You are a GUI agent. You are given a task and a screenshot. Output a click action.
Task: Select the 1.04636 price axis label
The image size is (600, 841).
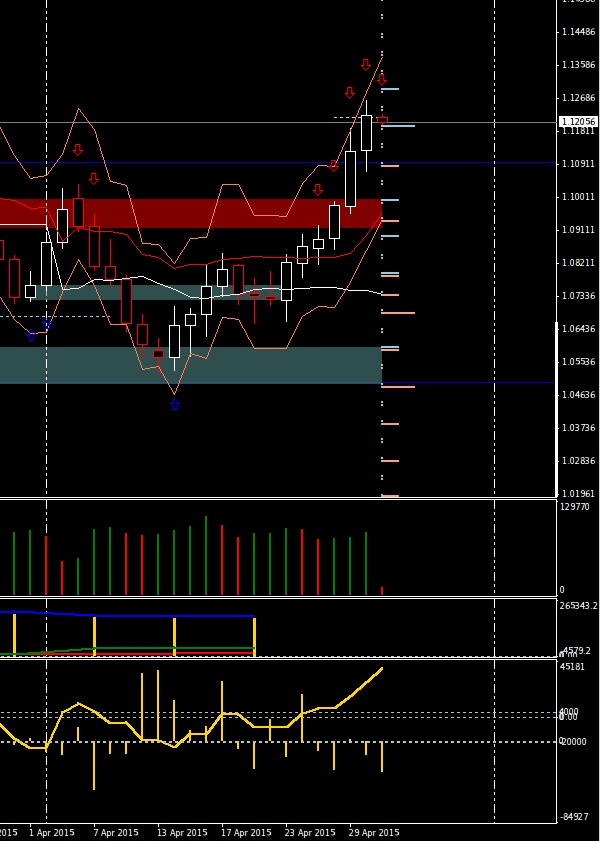point(579,395)
